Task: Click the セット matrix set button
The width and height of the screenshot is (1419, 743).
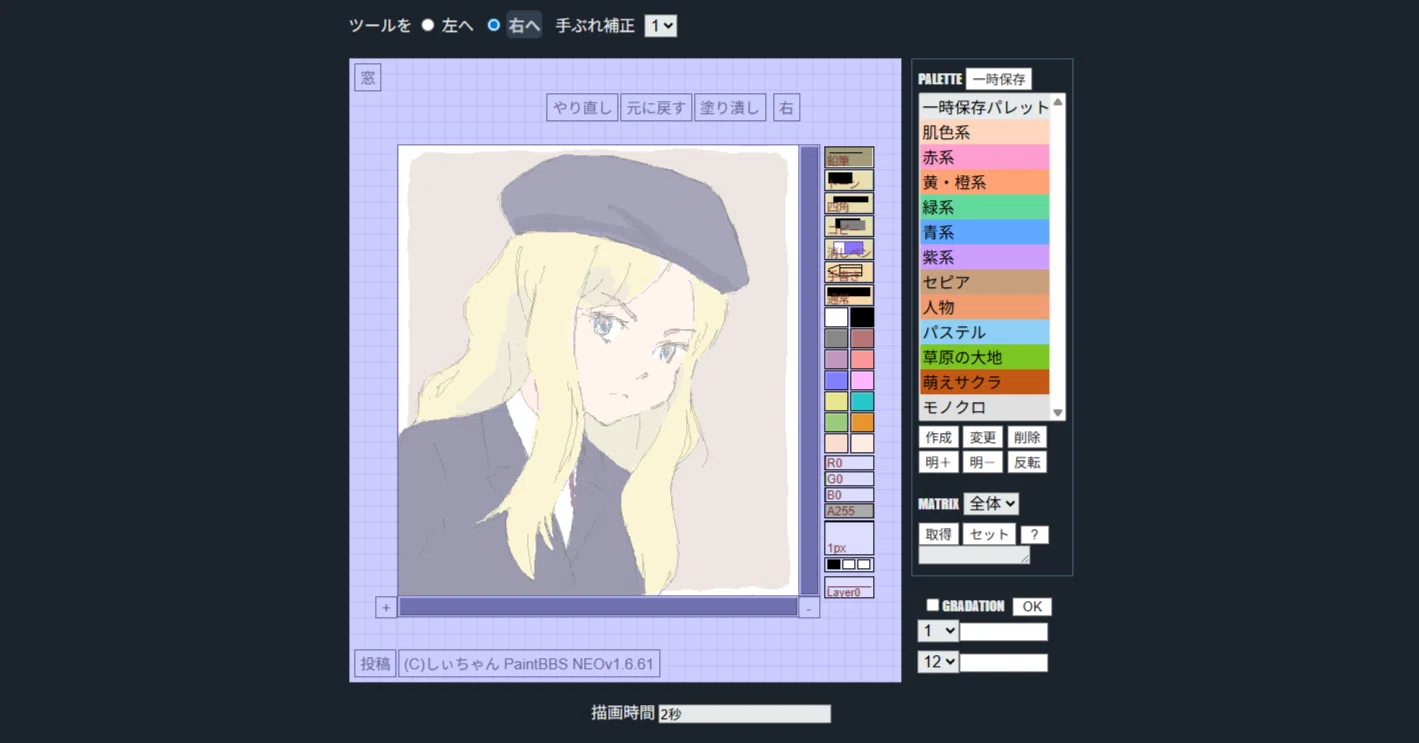Action: pos(989,534)
